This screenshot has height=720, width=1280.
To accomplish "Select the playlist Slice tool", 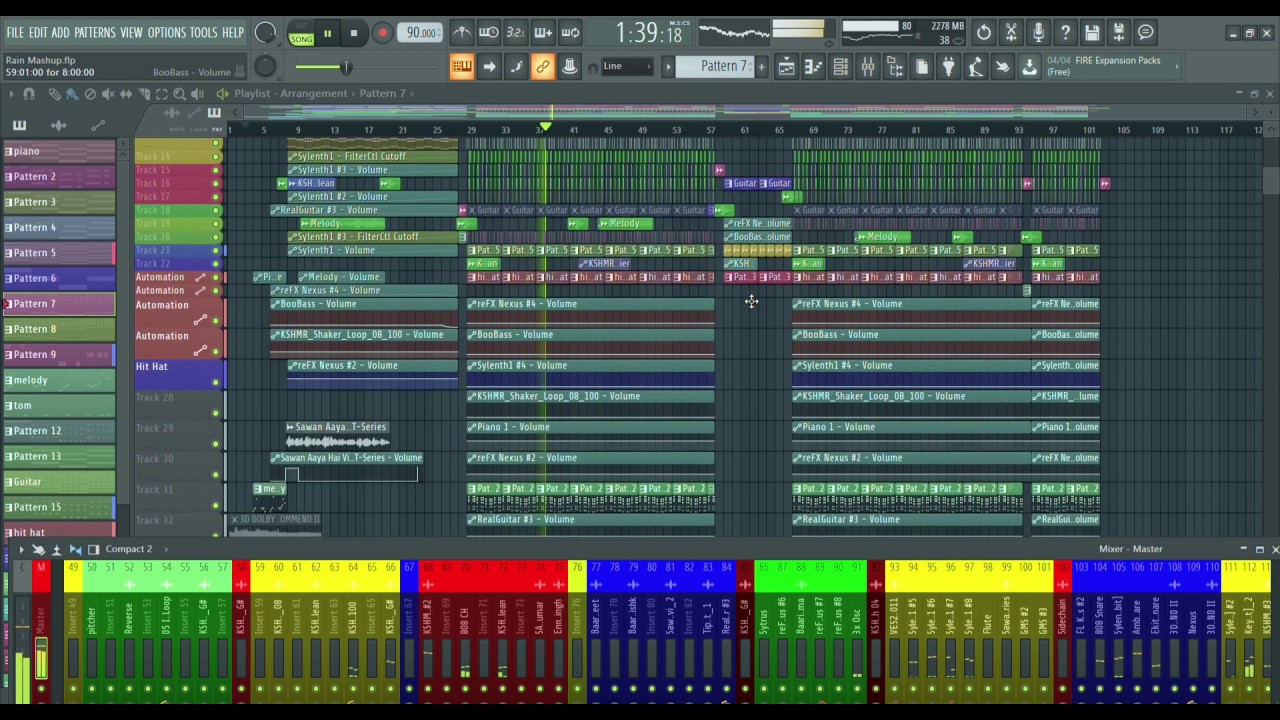I will pyautogui.click(x=144, y=94).
